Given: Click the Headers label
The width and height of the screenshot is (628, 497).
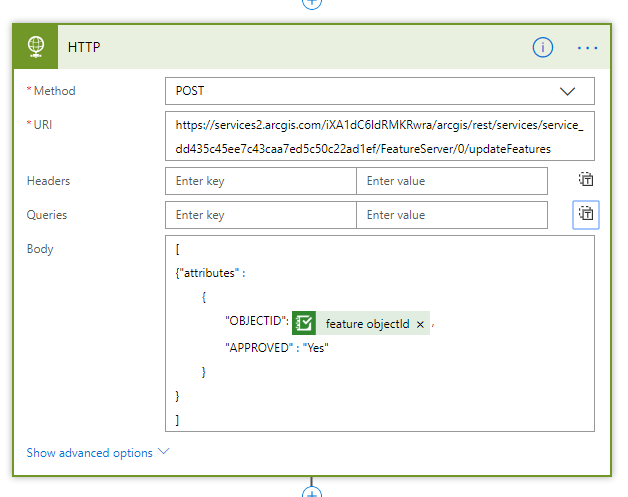Looking at the screenshot, I should tap(48, 181).
